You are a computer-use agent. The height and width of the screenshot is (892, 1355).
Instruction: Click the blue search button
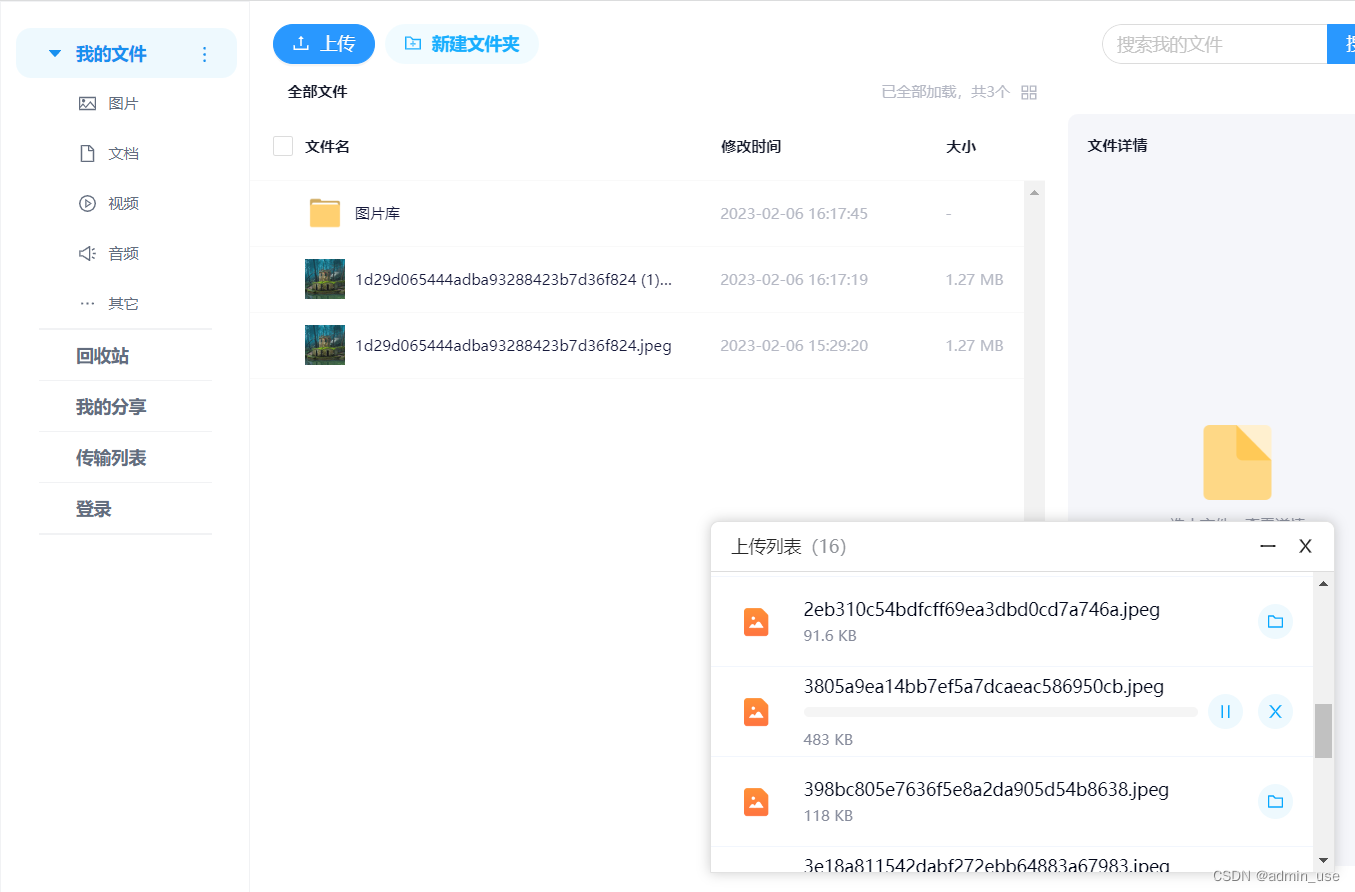click(1341, 44)
